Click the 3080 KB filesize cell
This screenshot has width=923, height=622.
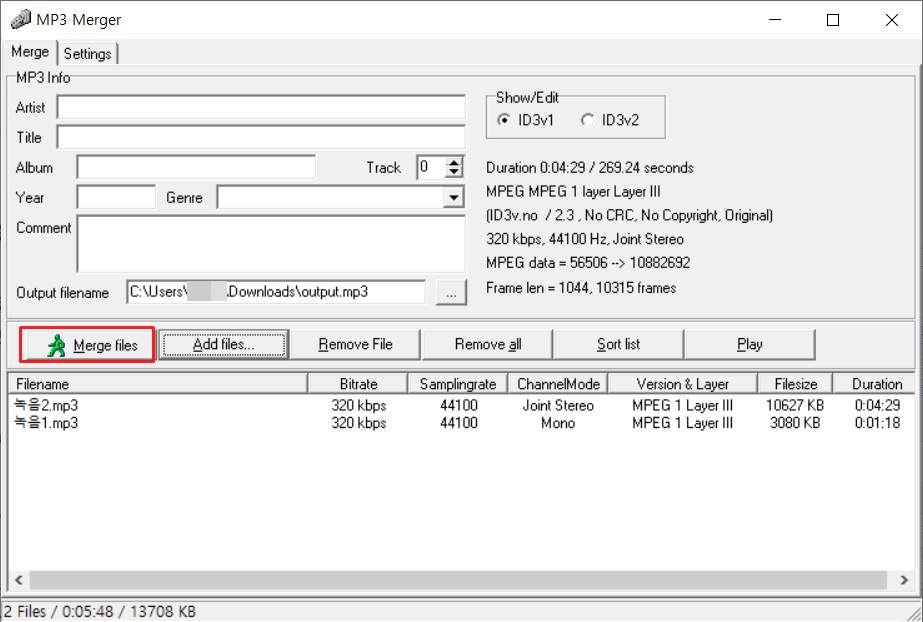click(x=795, y=423)
